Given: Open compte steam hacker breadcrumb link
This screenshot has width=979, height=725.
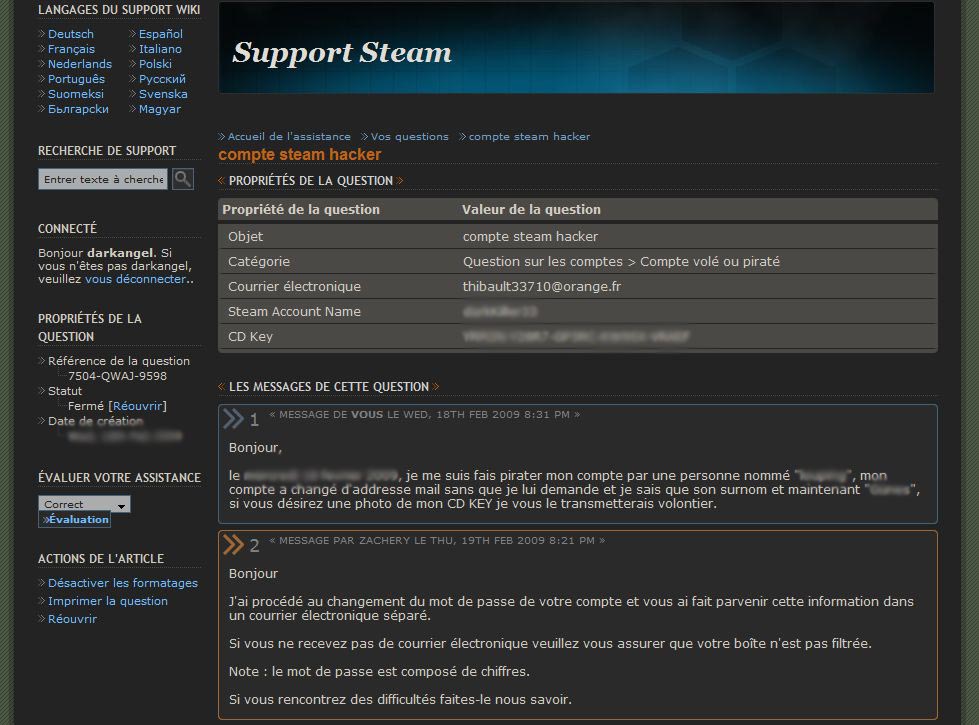Looking at the screenshot, I should [x=529, y=136].
